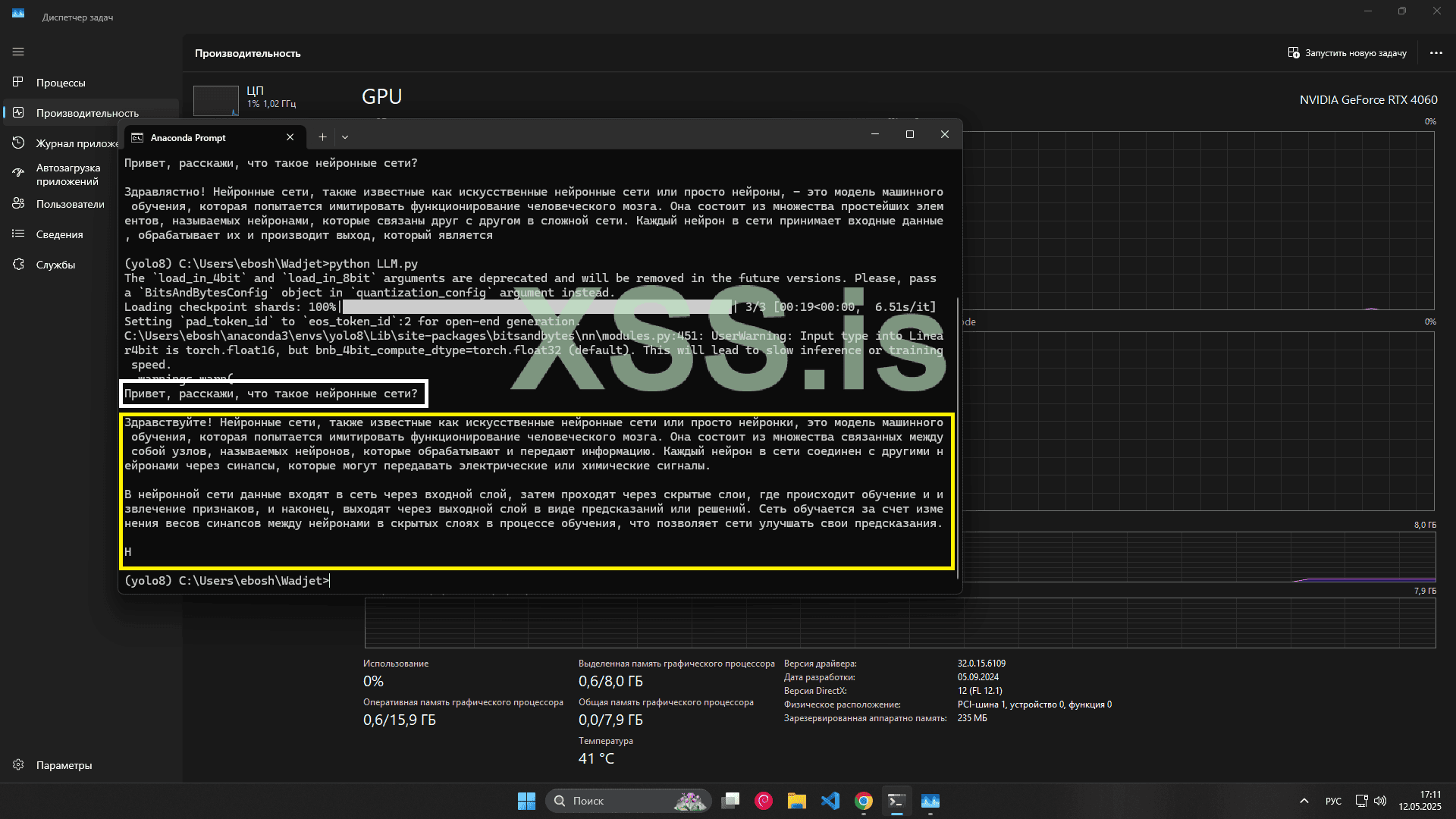This screenshot has height=819, width=1456.
Task: Open the three-dot more options menu
Action: click(x=1436, y=53)
